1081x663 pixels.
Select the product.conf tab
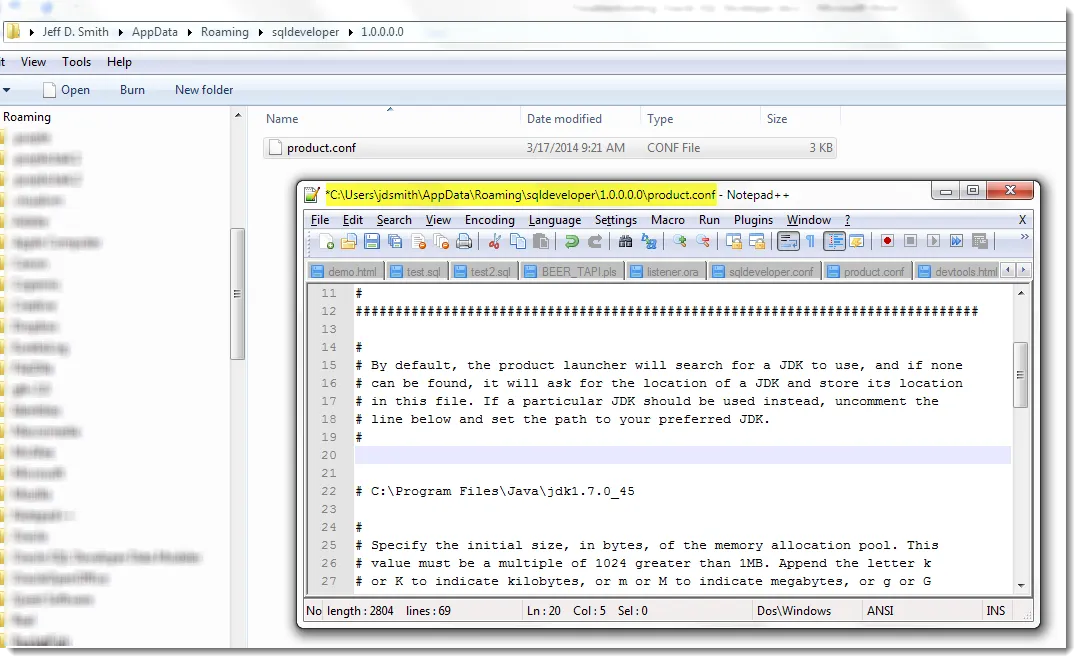(x=867, y=272)
